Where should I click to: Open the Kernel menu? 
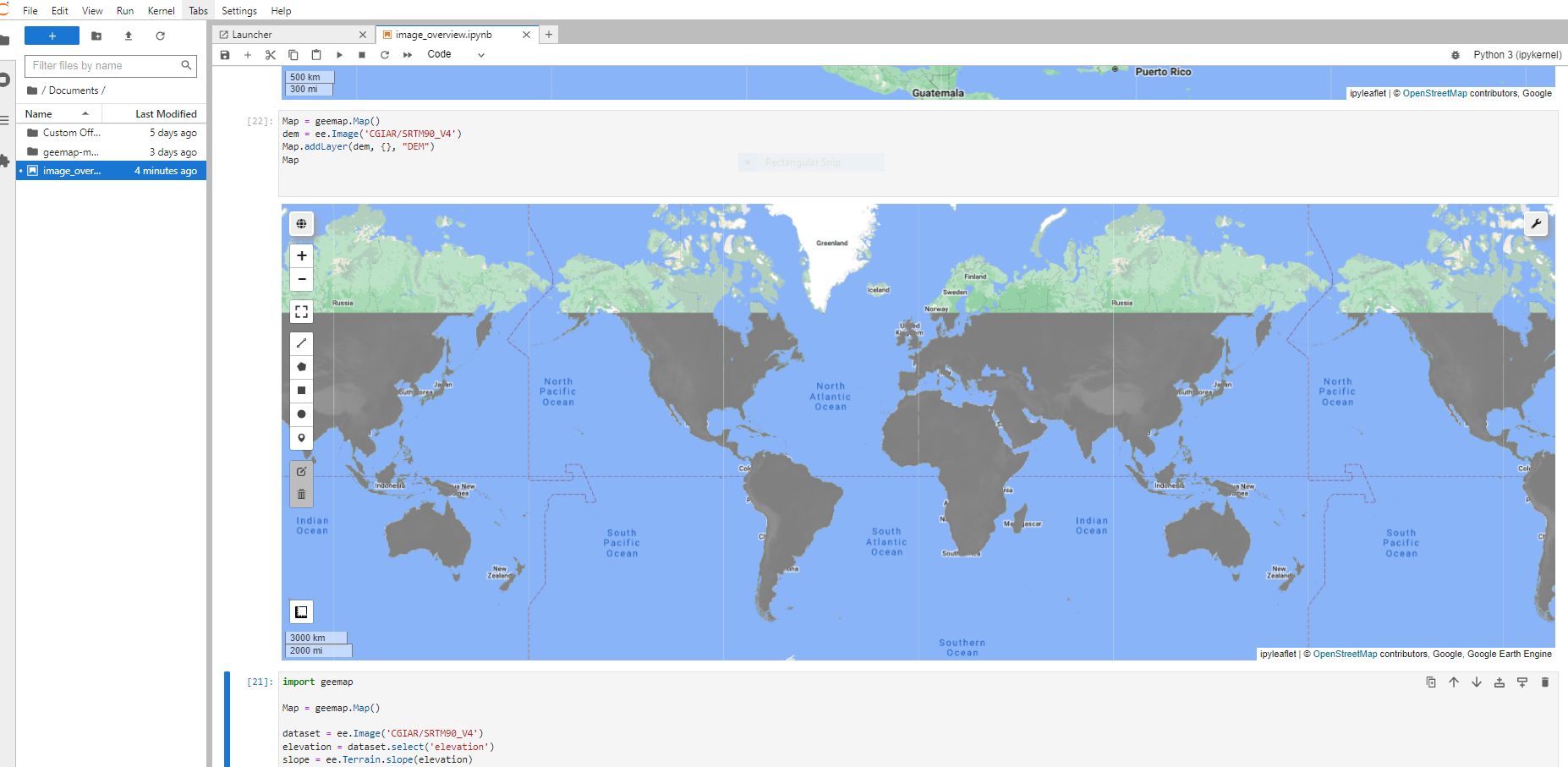point(161,10)
